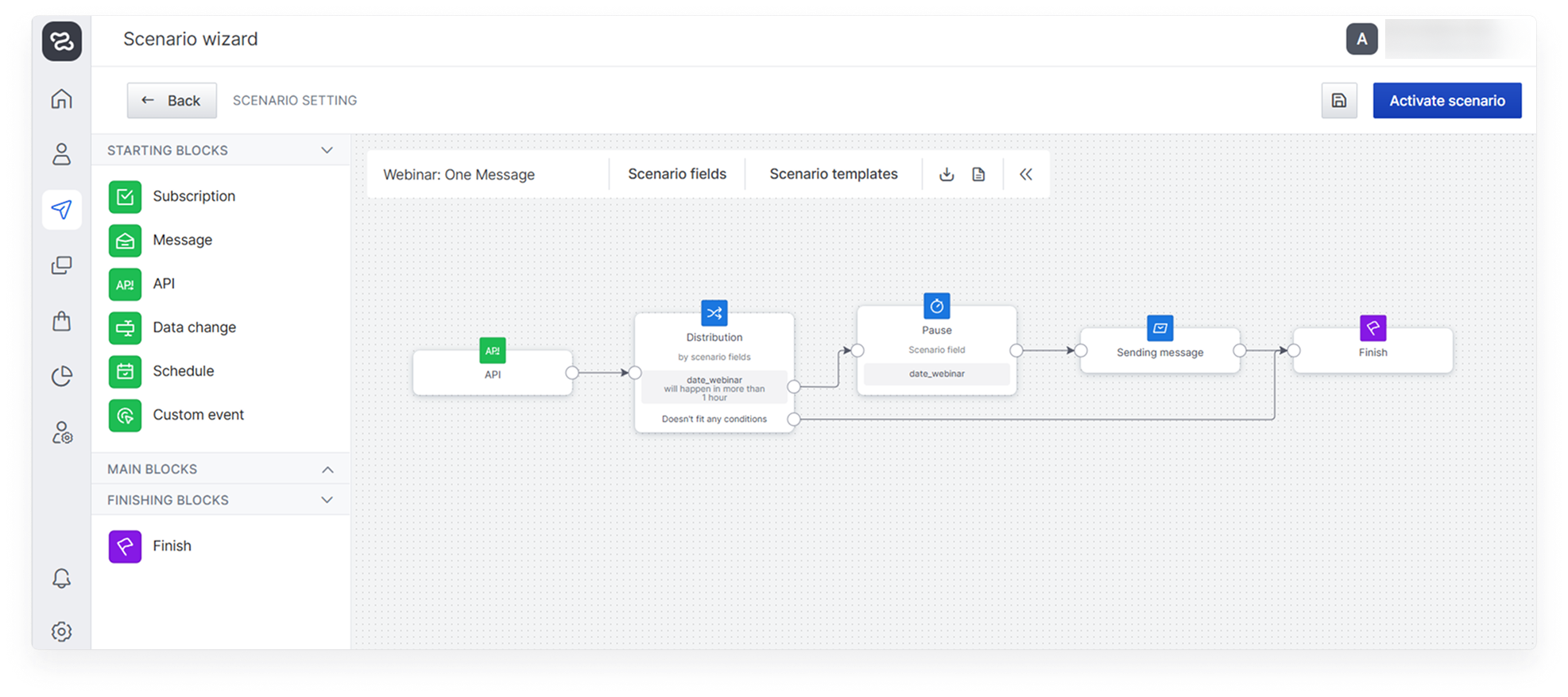Viewport: 1568px width, 697px height.
Task: Click the download icon in canvas toolbar
Action: click(946, 175)
